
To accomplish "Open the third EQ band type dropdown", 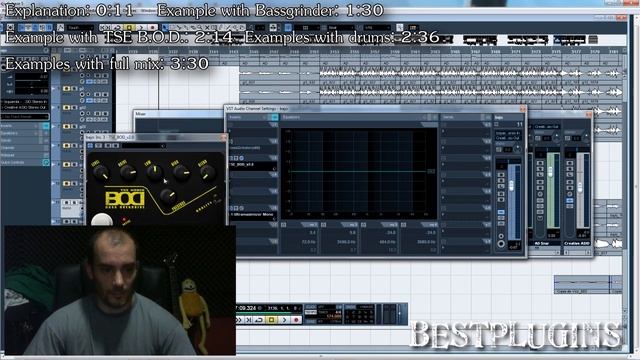I will pos(389,225).
